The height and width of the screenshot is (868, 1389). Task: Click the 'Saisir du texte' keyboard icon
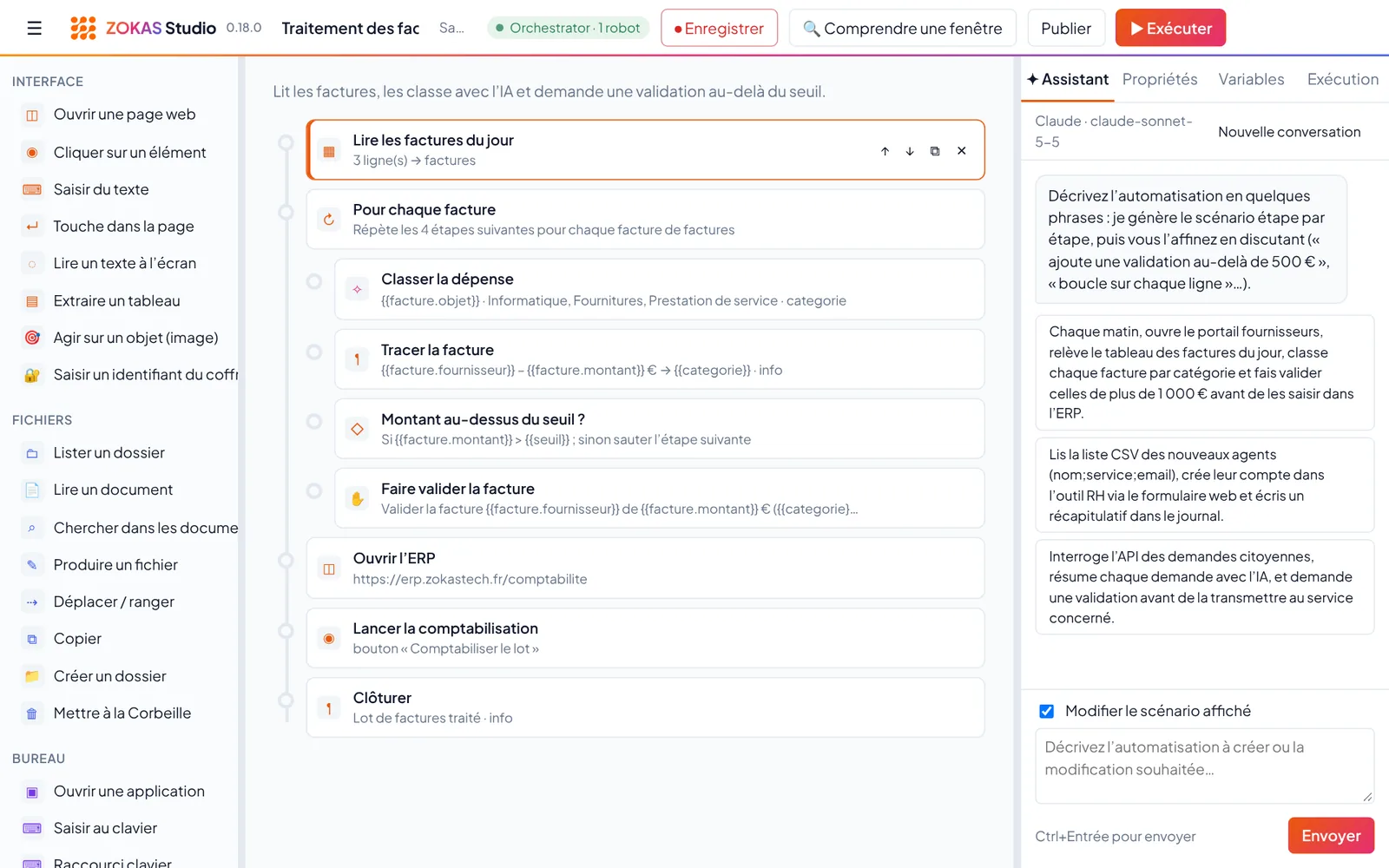[32, 189]
